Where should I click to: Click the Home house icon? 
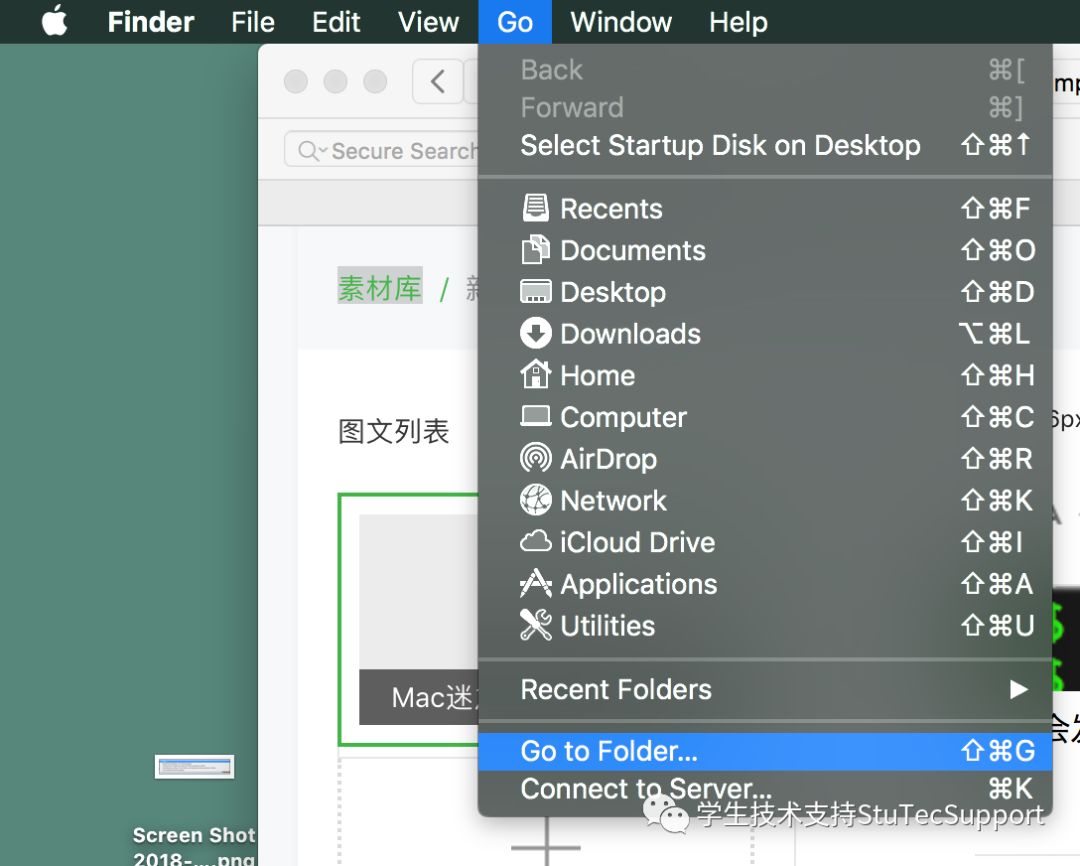click(x=536, y=375)
